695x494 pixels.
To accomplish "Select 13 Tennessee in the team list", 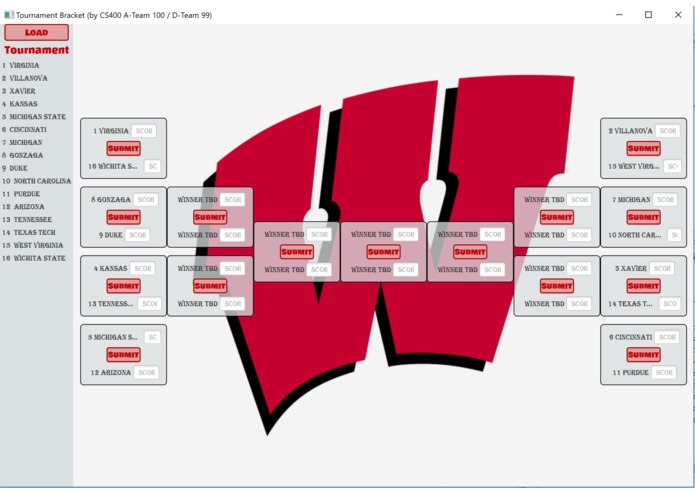I will pos(27,219).
